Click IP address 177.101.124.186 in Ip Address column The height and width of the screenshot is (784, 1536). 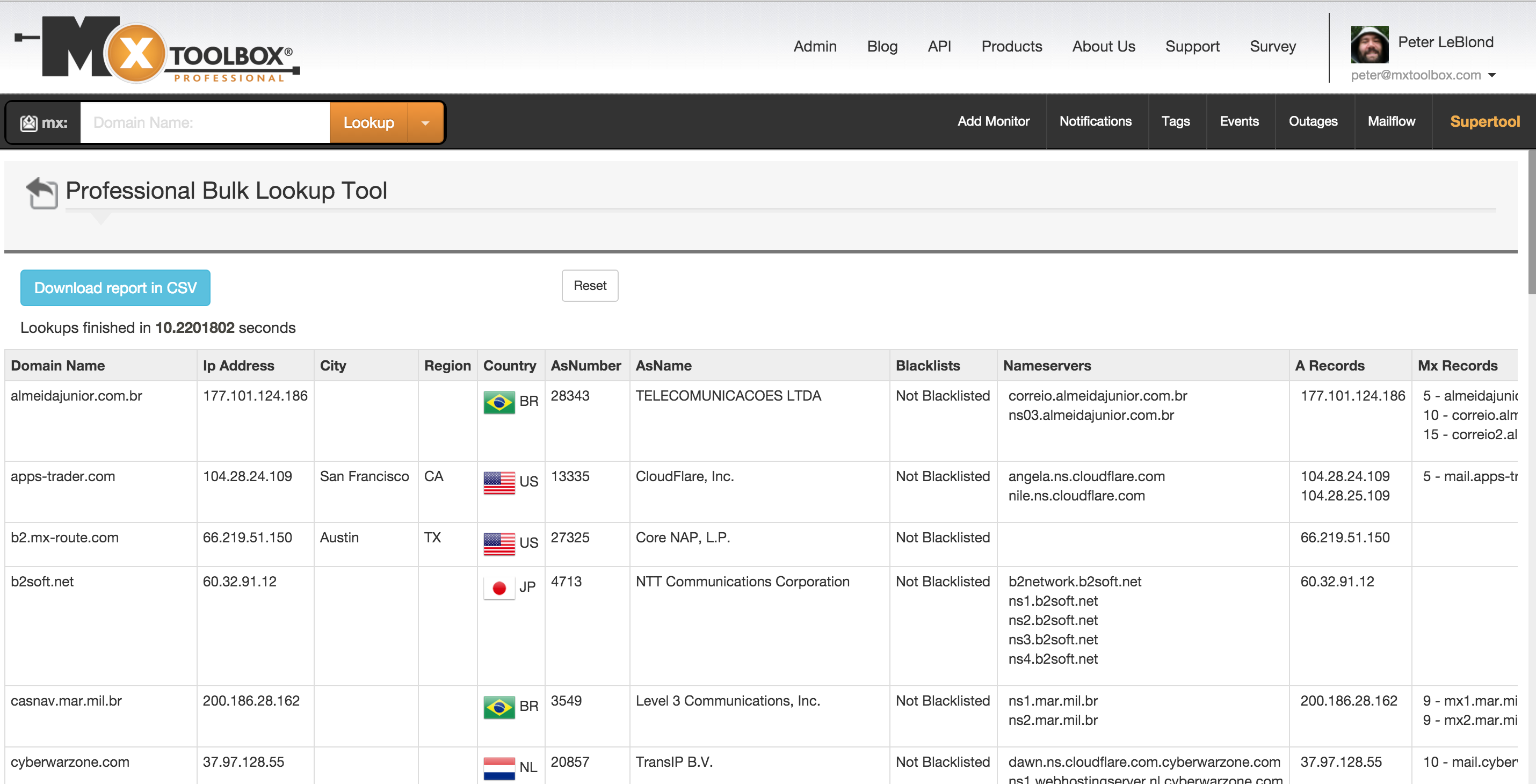[255, 396]
